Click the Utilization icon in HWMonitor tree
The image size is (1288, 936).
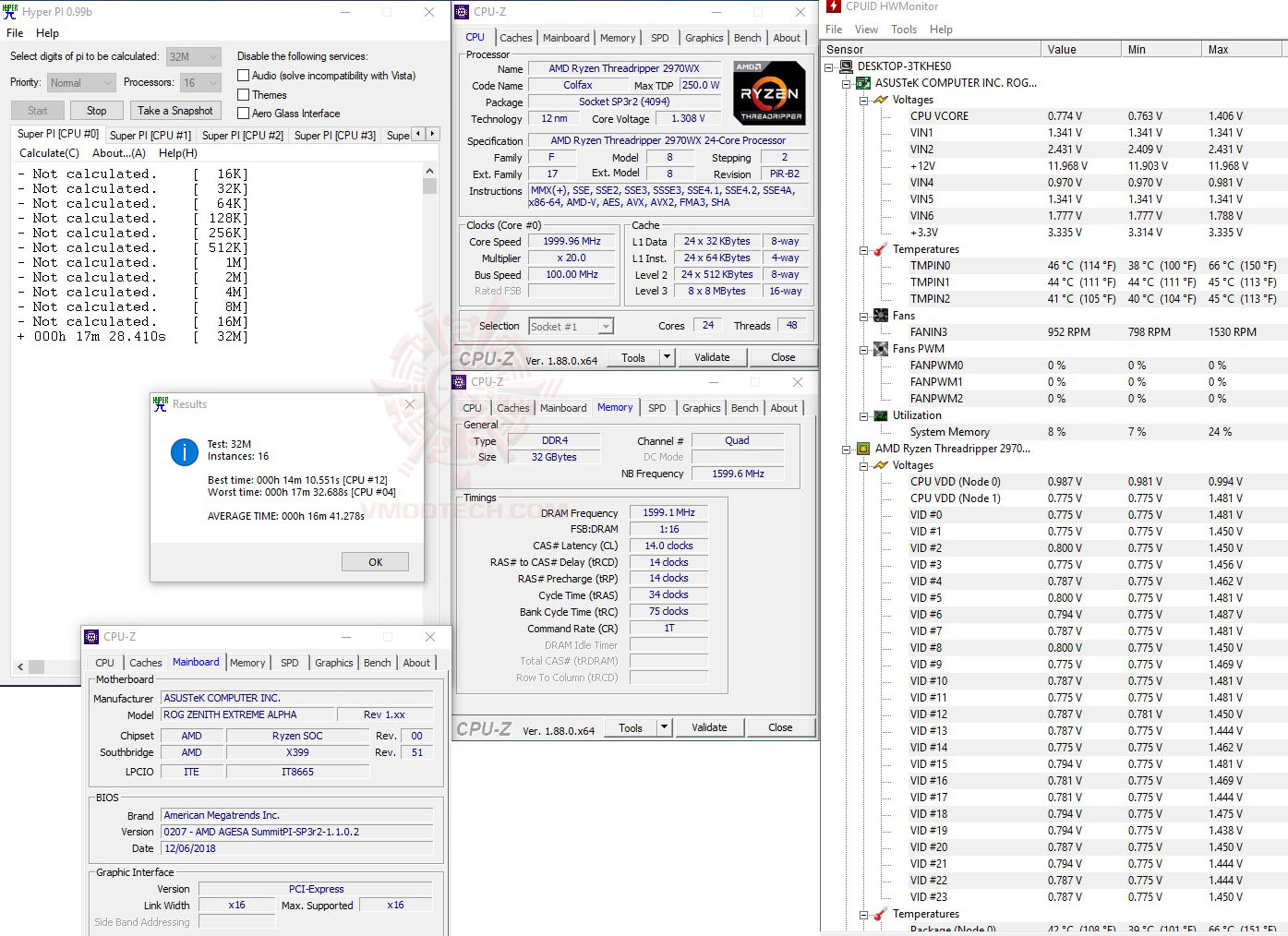click(x=881, y=415)
